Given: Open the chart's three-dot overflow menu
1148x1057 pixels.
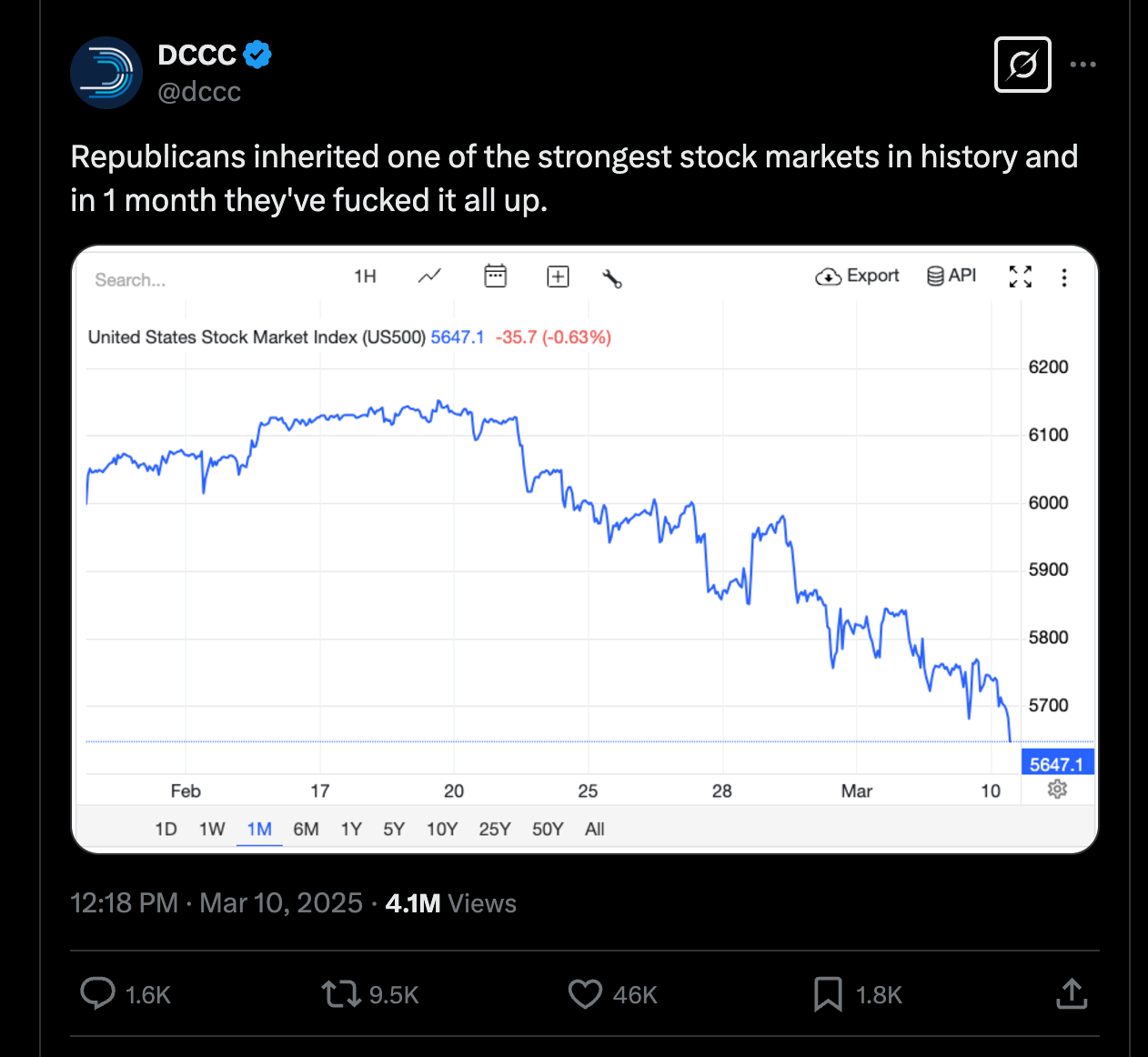Looking at the screenshot, I should click(1063, 277).
